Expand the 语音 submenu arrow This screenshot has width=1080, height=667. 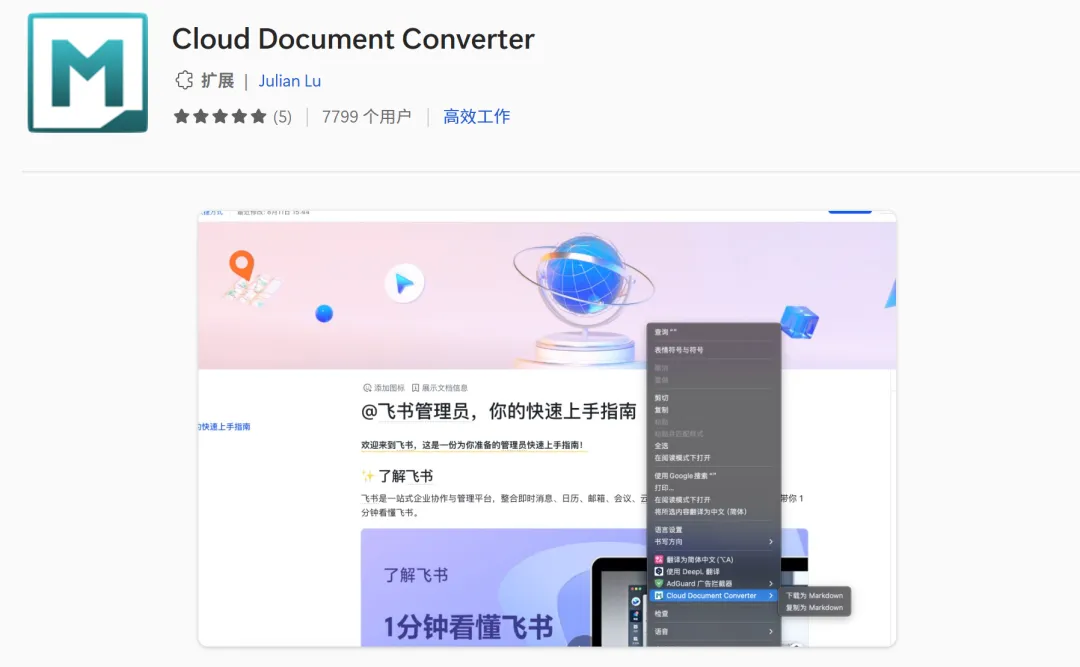(771, 631)
